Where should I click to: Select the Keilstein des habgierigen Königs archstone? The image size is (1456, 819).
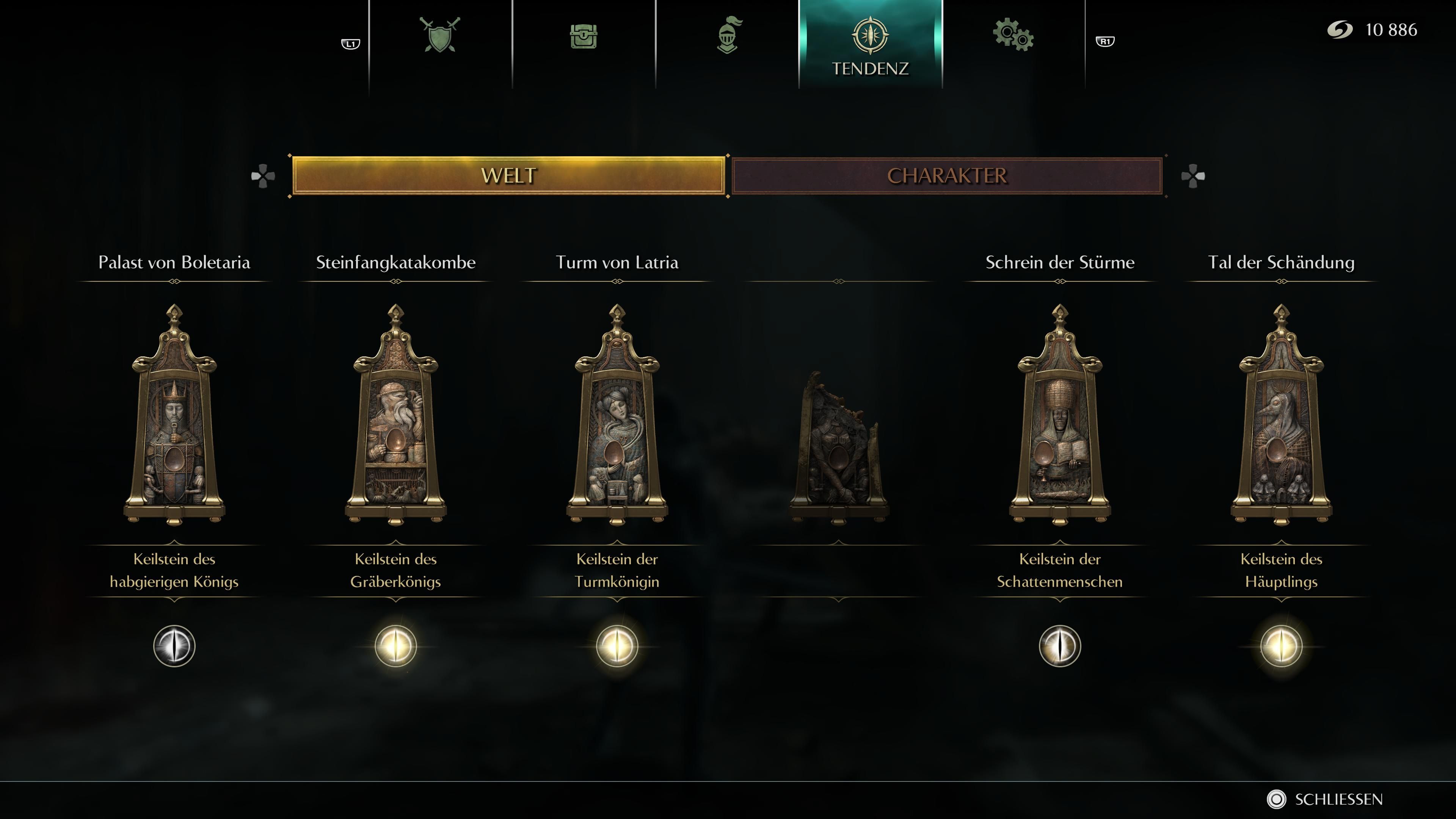point(174,414)
